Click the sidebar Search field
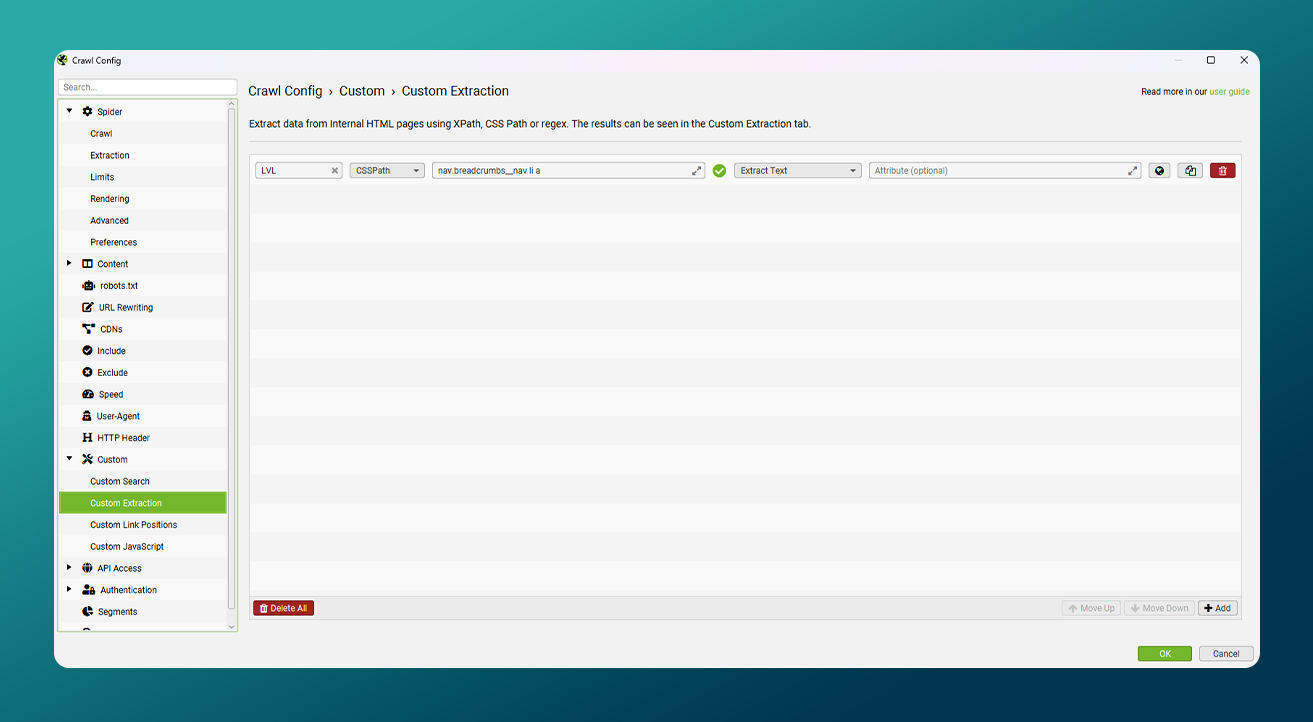The image size is (1313, 722). 147,87
